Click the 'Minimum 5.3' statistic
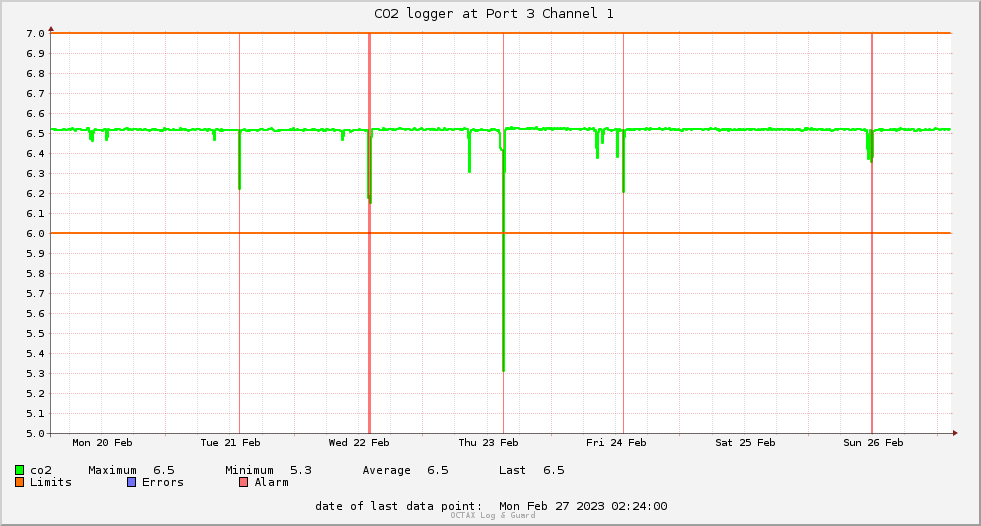Screen dimensions: 981x526 [268, 470]
